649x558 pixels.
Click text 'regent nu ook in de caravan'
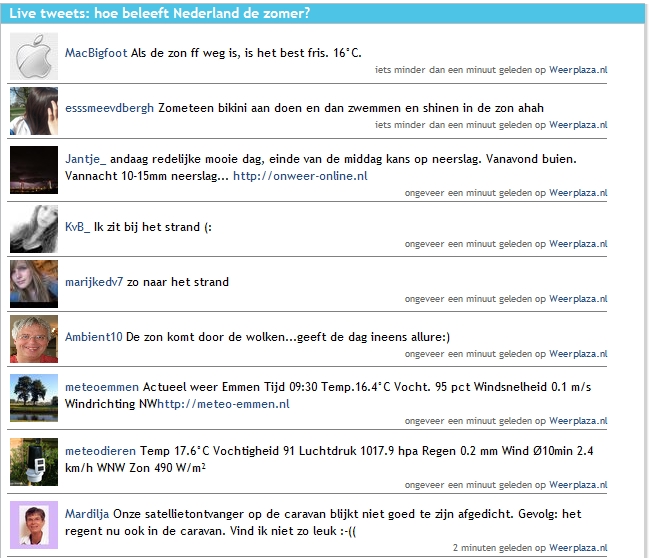coord(146,531)
